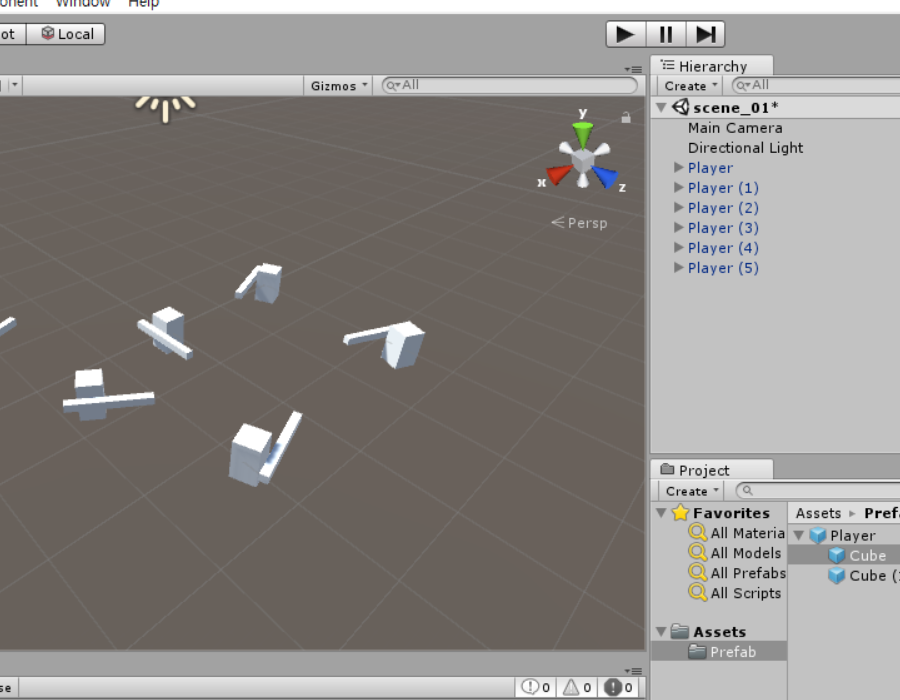
Task: Click the magnifier icon beside All Models
Action: coord(697,552)
